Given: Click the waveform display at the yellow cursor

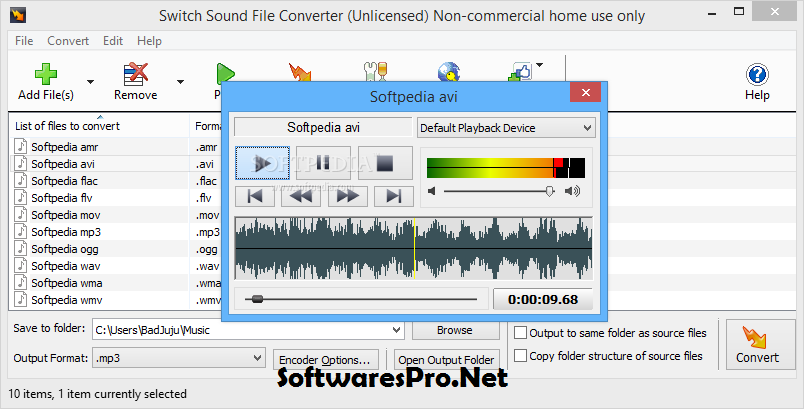Looking at the screenshot, I should 414,249.
